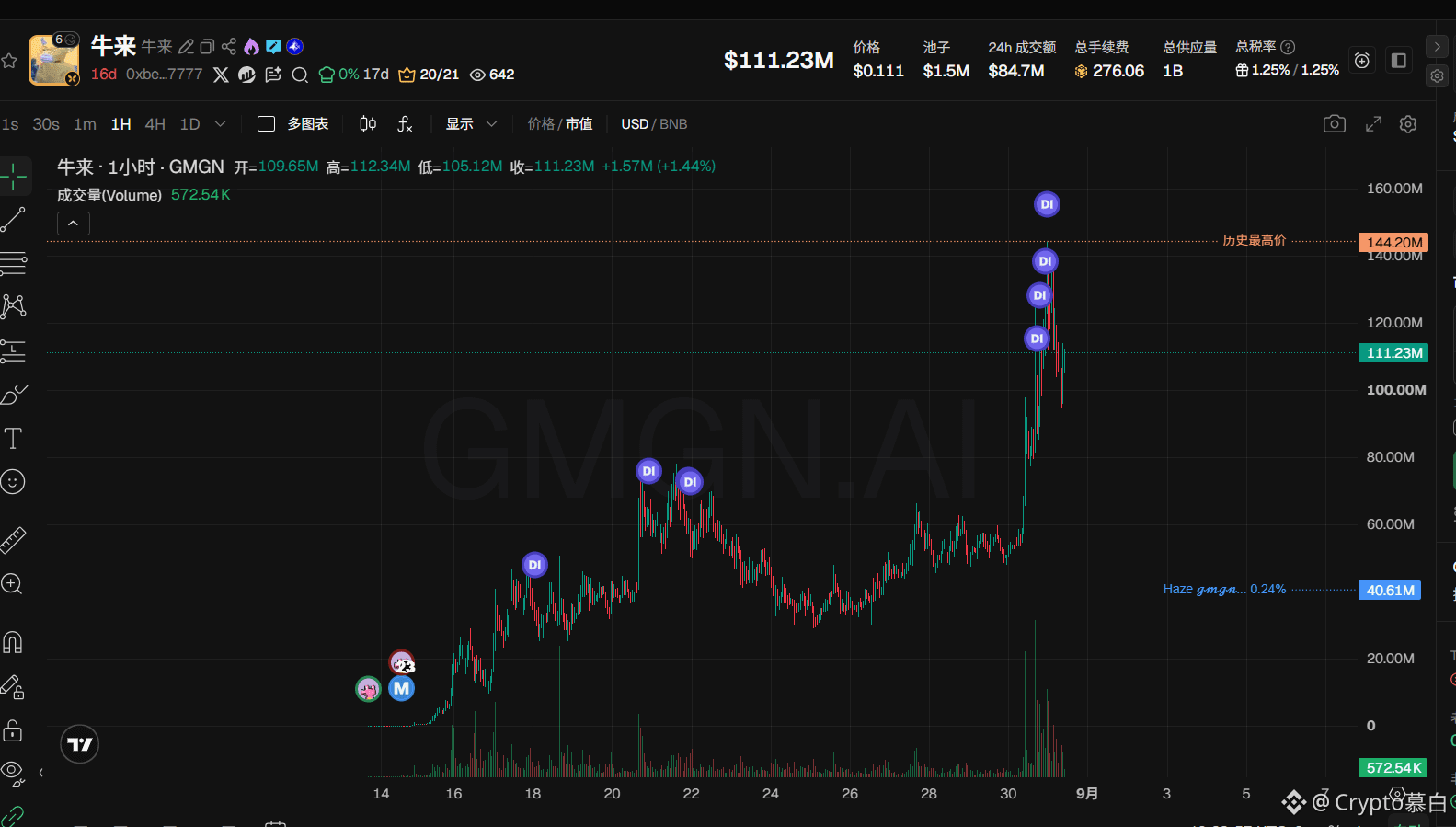Click the green chef hat 0% indicator
Screen dimensions: 1456x827
click(x=338, y=75)
